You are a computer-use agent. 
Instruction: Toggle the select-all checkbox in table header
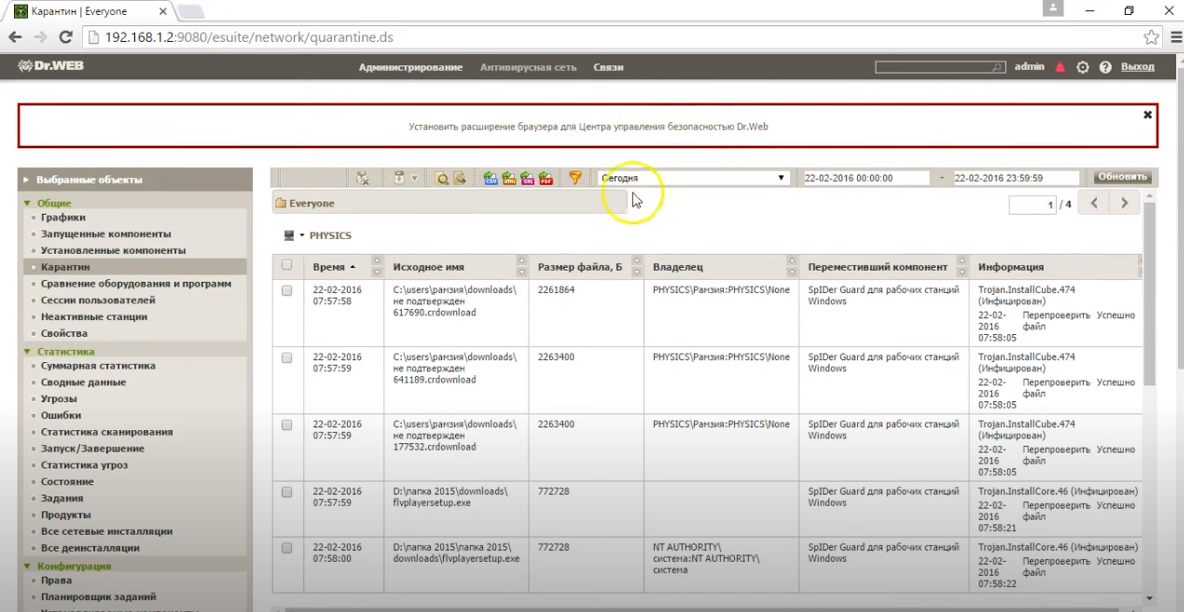(x=287, y=265)
